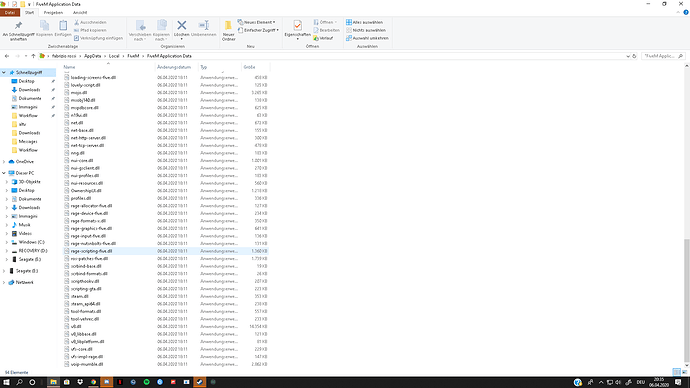This screenshot has height=388, width=690.
Task: Click the Umbenennen rename icon
Action: [203, 26]
